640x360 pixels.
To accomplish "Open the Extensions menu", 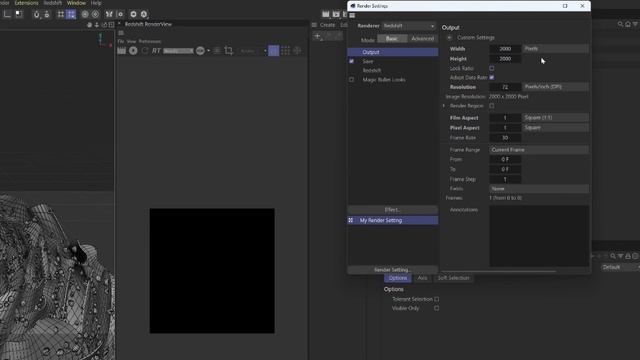I will pos(27,3).
